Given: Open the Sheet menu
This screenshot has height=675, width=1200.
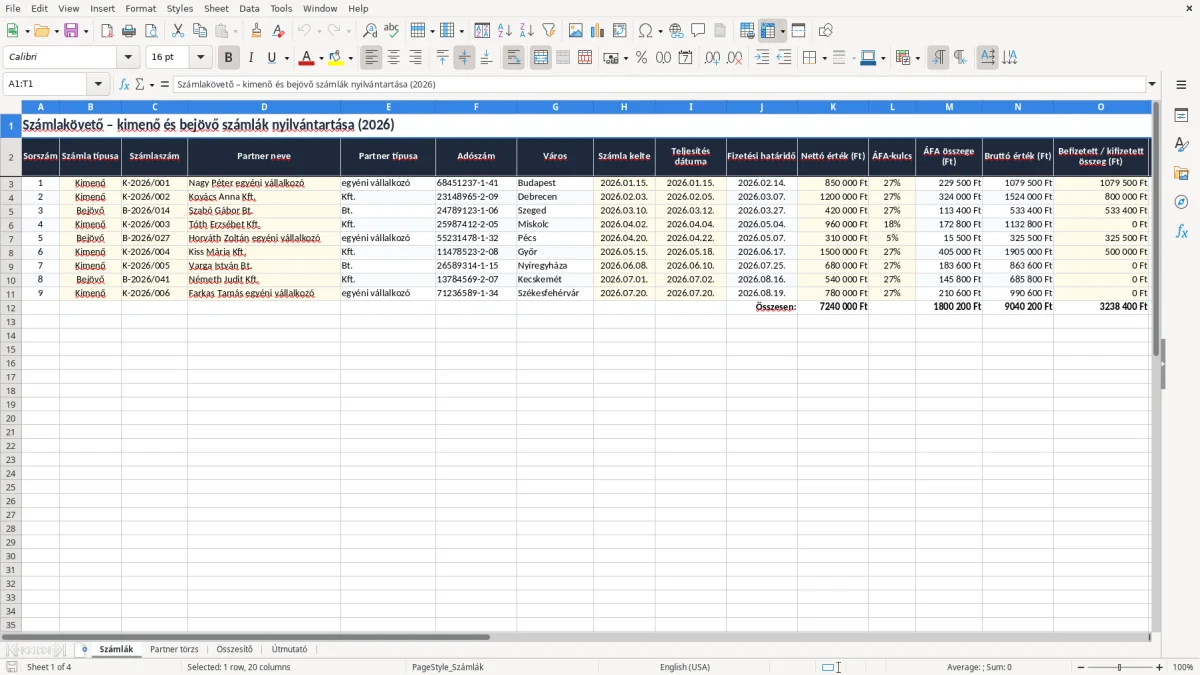Looking at the screenshot, I should tap(216, 8).
